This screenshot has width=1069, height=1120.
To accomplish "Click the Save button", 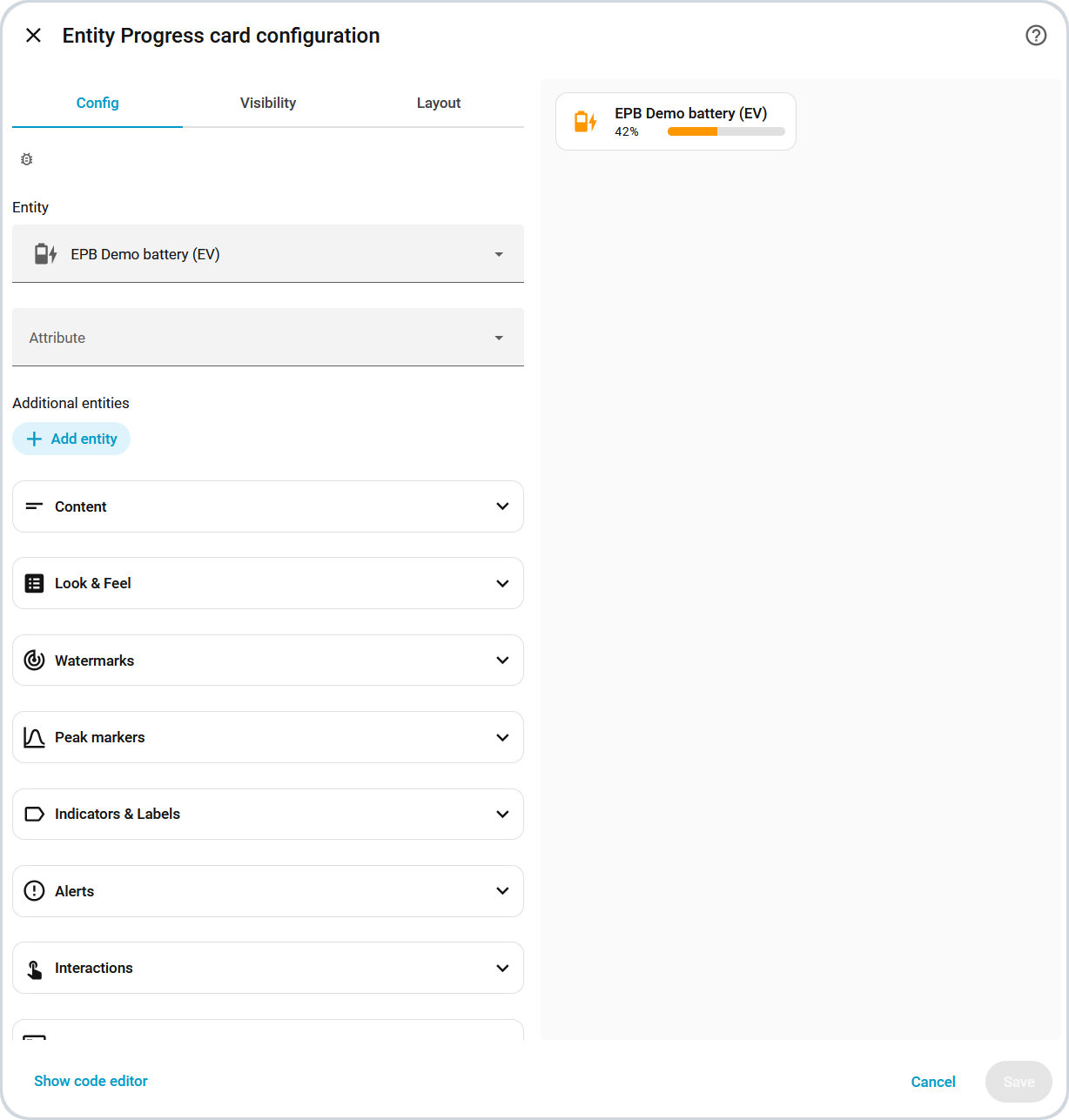I will point(1019,1082).
